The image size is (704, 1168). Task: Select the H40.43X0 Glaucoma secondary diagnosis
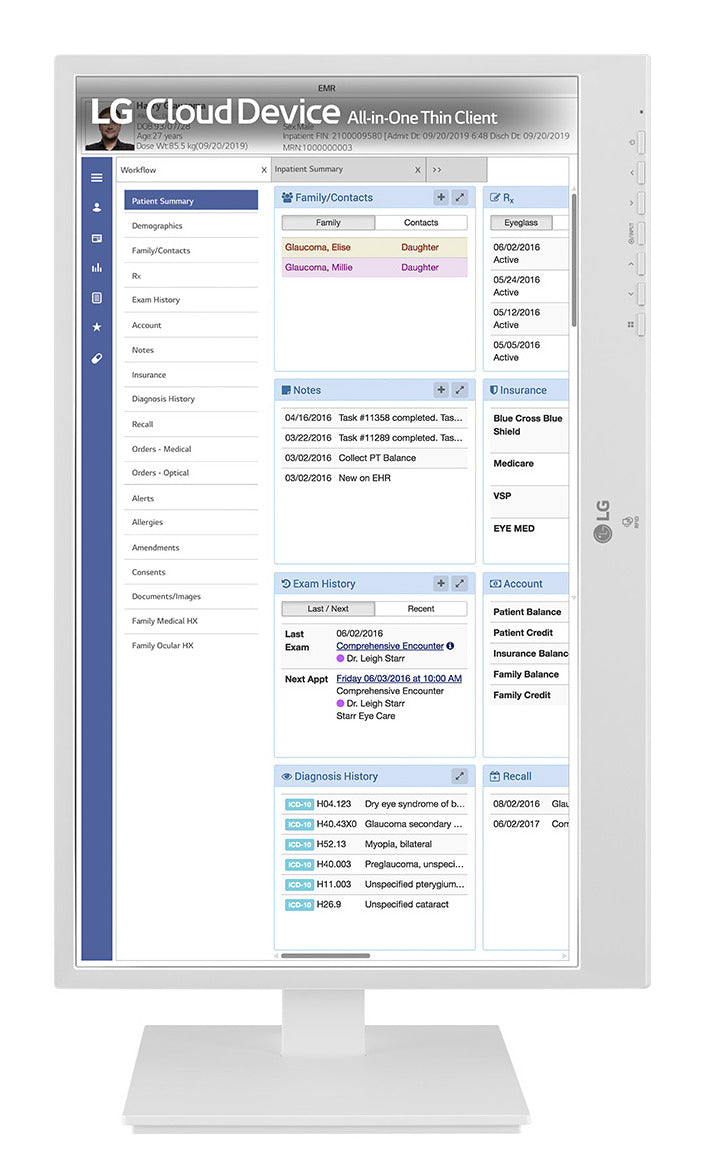coord(375,824)
